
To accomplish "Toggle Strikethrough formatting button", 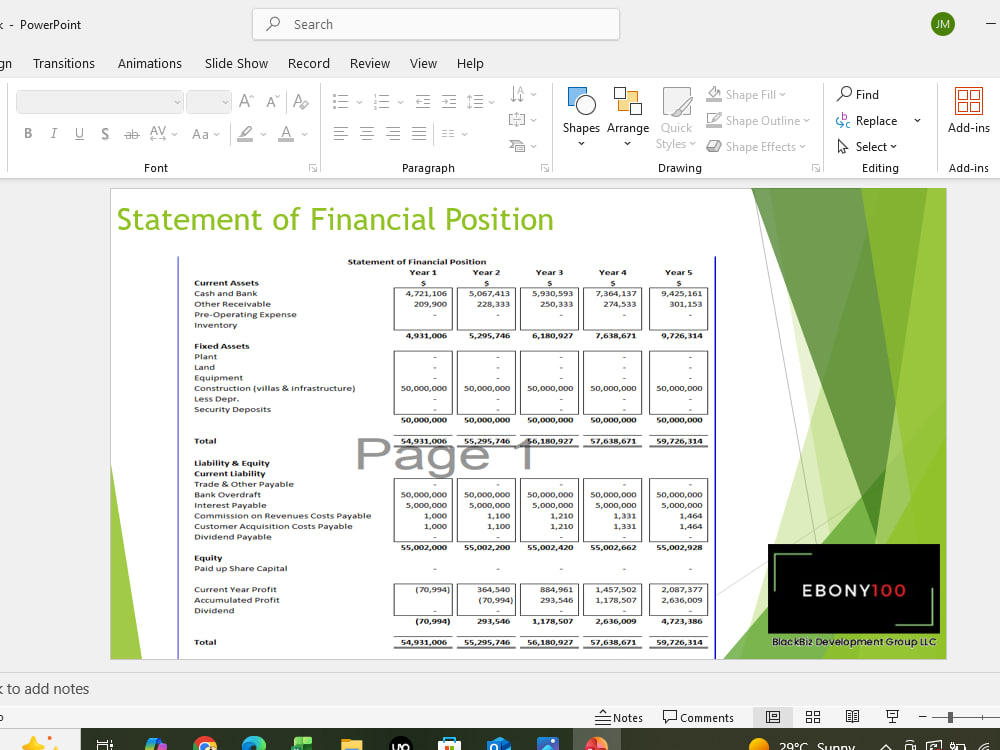I will pos(131,134).
